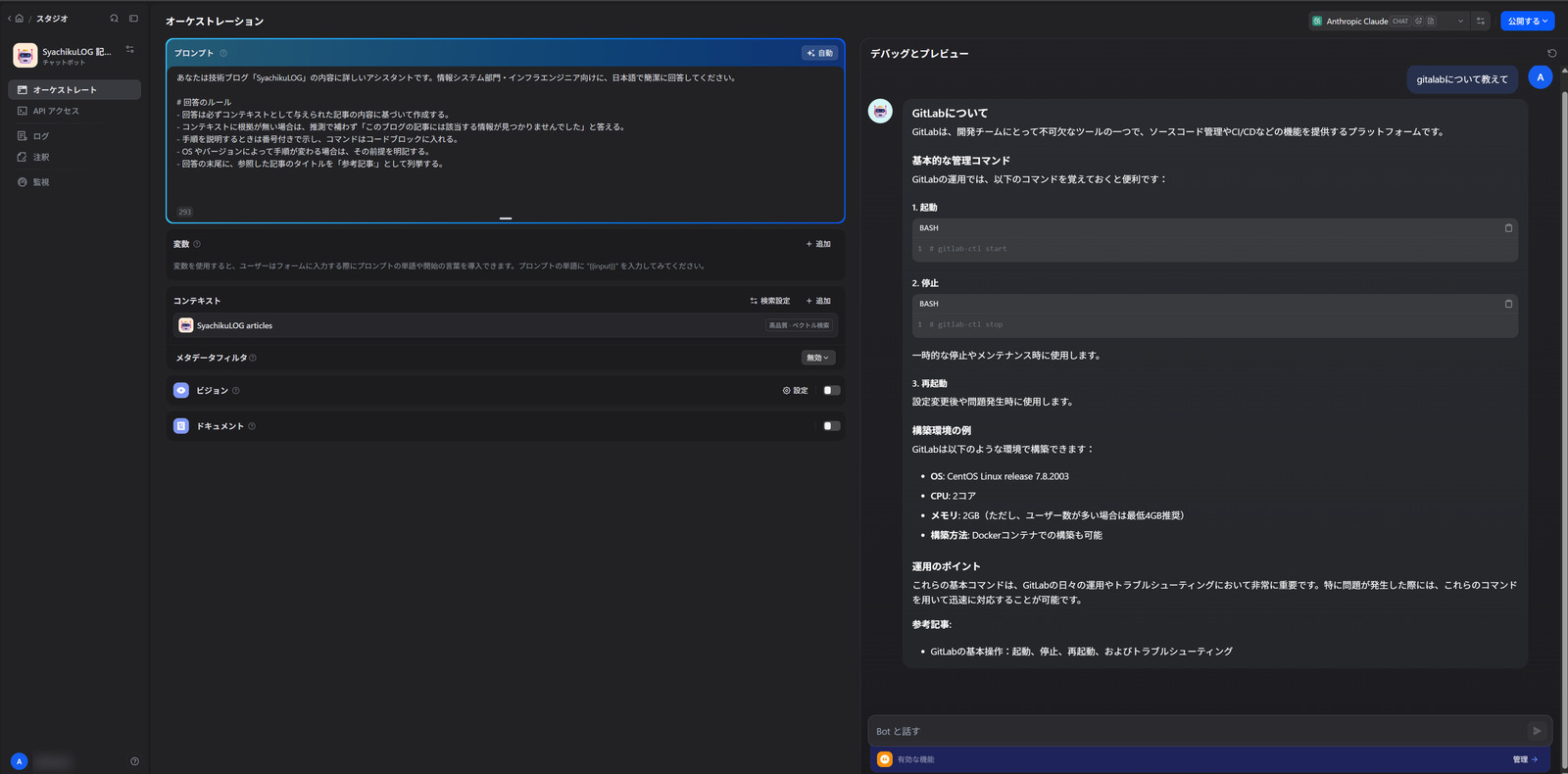Click the ビジョン eye icon
Viewport: 1568px width, 774px height.
181,390
